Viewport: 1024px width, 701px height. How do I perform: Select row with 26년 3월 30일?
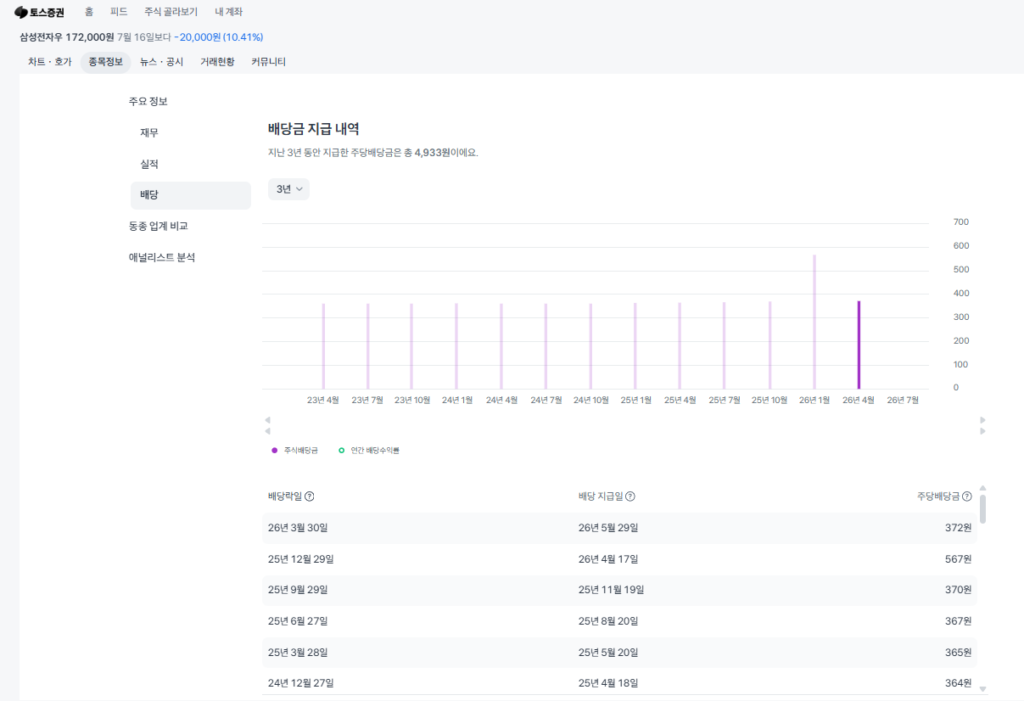pyautogui.click(x=619, y=528)
